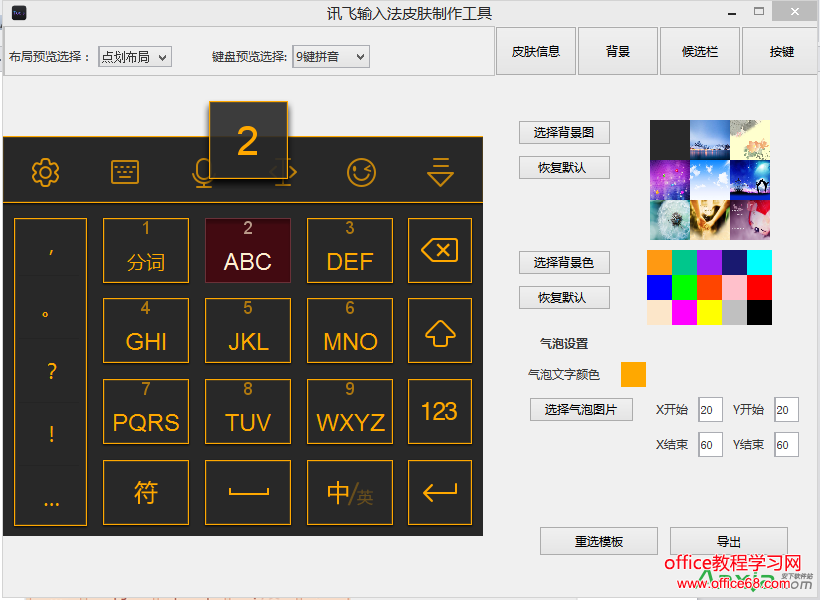Click the 选择背景图 button
Screen dimensions: 820x600
564,131
